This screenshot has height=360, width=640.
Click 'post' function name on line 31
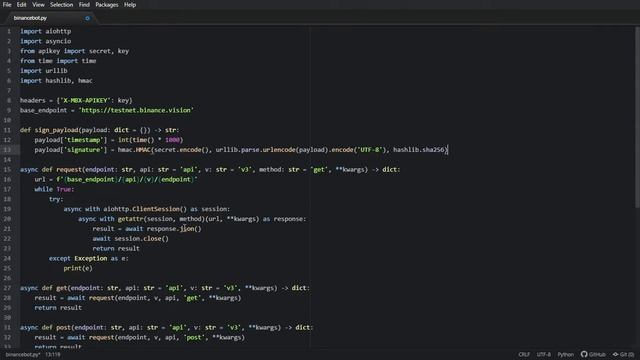64,327
